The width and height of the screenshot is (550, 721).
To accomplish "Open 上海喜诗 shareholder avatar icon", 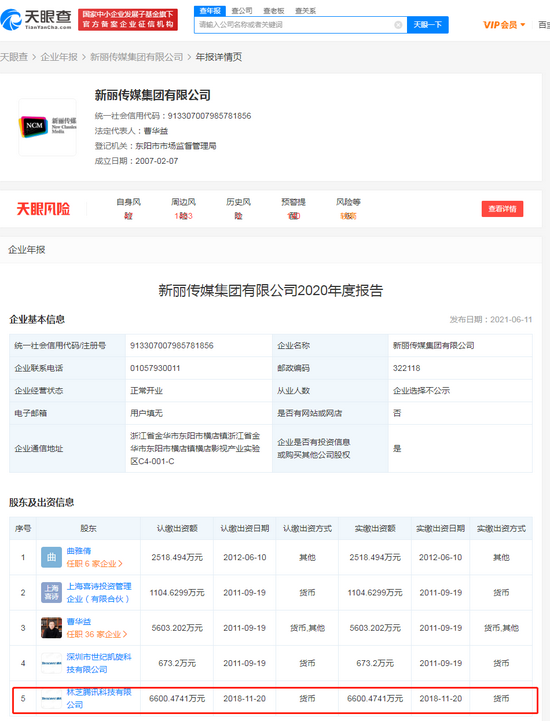I will point(52,593).
